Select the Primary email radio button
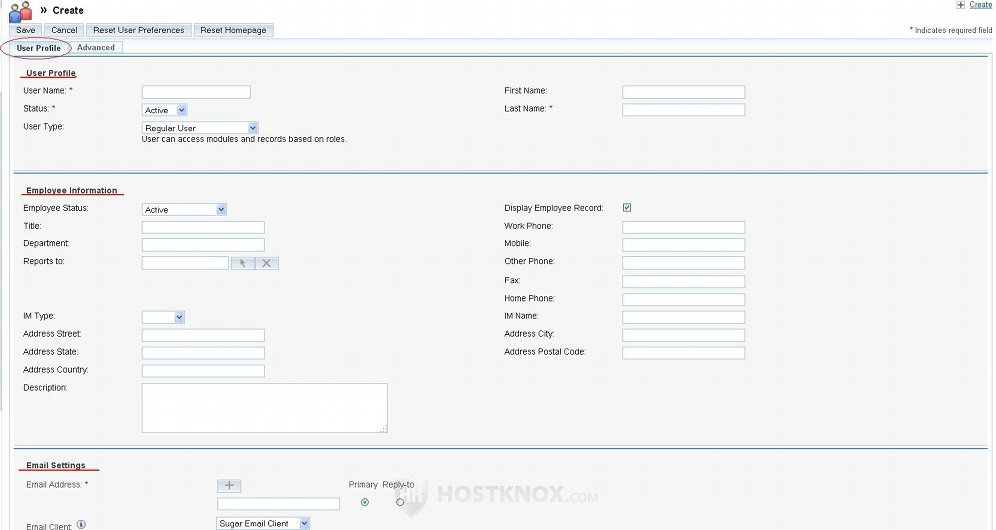Screen dimensions: 996x530 tap(364, 502)
